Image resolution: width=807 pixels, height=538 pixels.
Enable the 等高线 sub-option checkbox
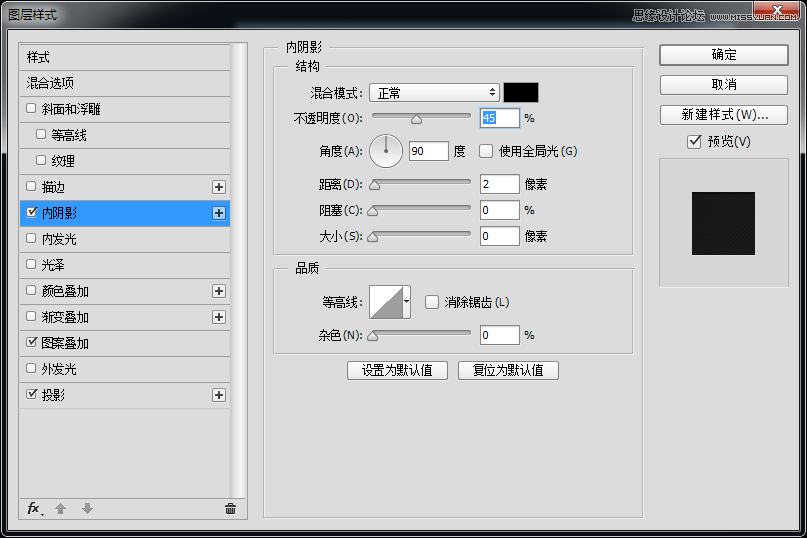[x=41, y=134]
